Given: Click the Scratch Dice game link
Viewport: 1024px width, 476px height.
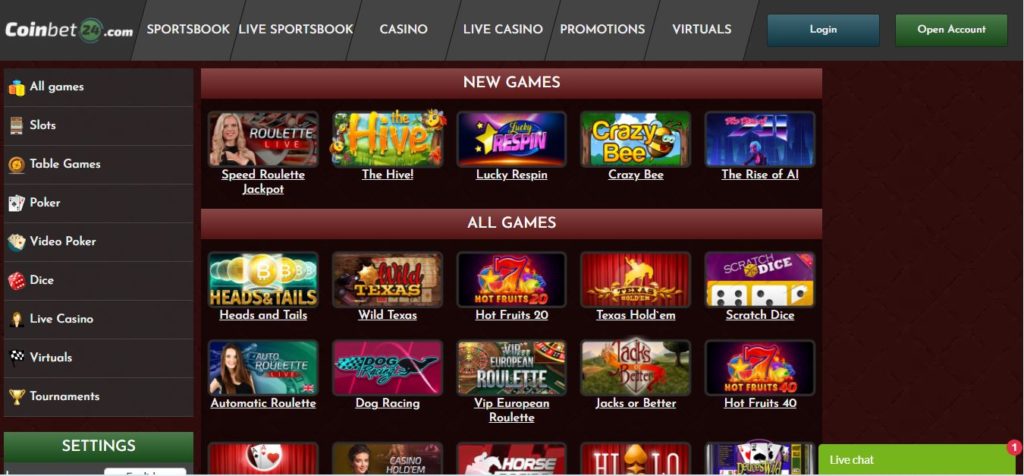Looking at the screenshot, I should click(x=760, y=315).
